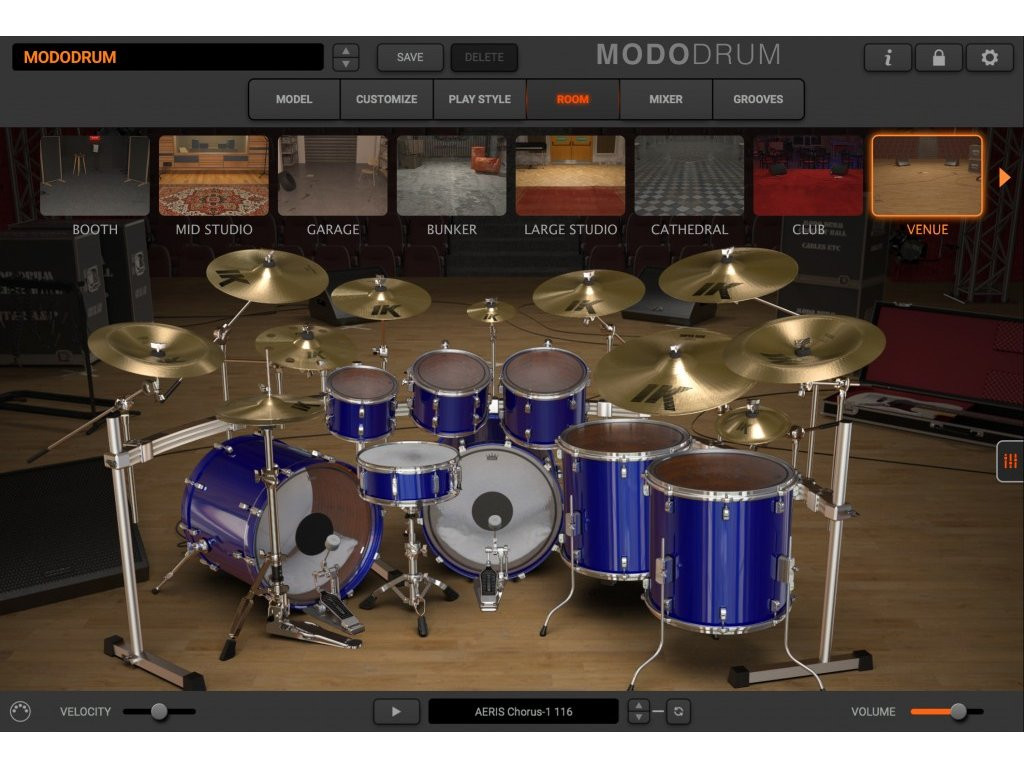
Task: Select the CATHEDRAL room thumbnail
Action: 689,175
